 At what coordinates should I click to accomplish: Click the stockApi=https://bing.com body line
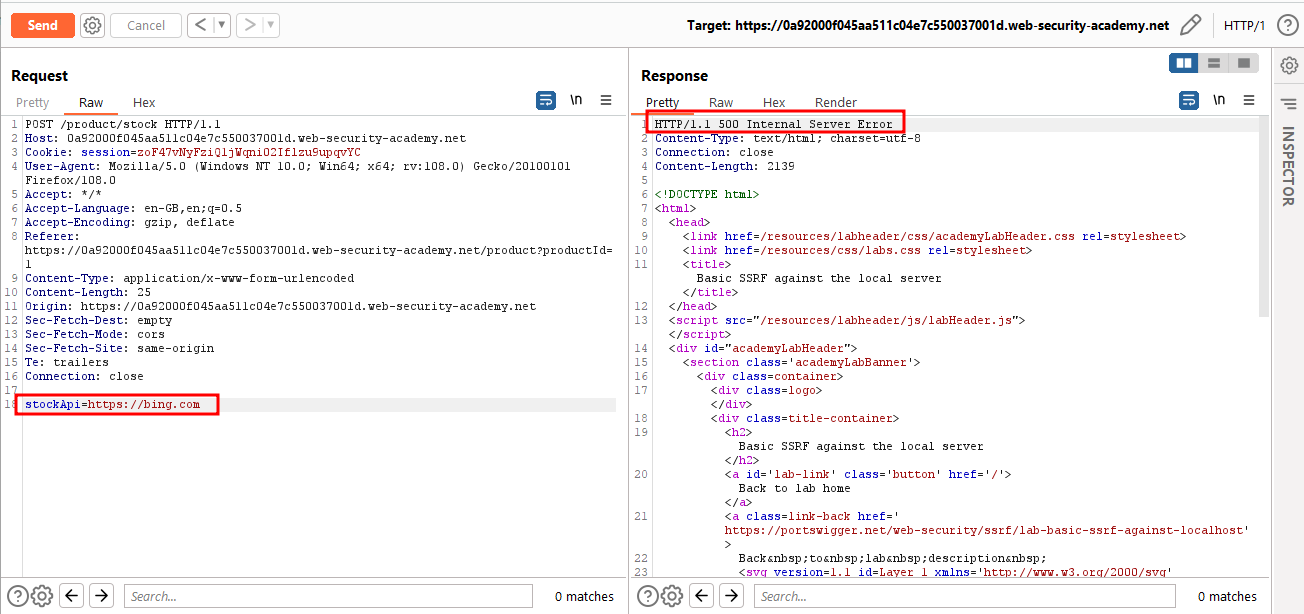[113, 404]
